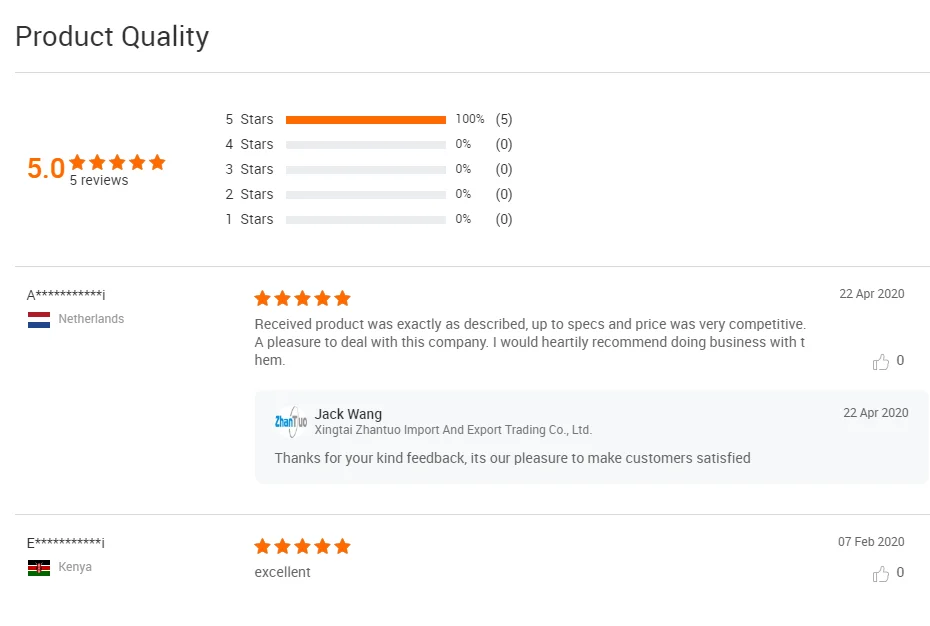Screen dimensions: 930x626
Task: Click the star rating on the Netherlands review
Action: coord(302,298)
